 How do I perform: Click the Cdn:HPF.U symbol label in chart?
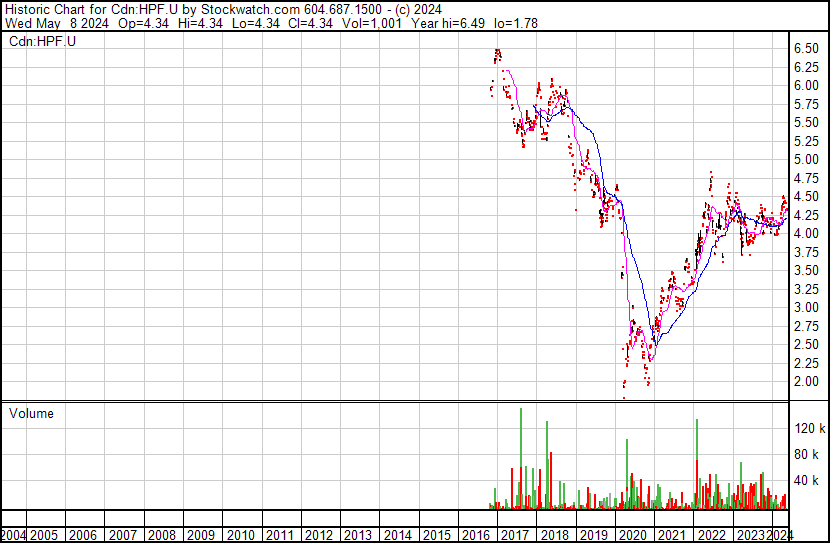[44, 41]
